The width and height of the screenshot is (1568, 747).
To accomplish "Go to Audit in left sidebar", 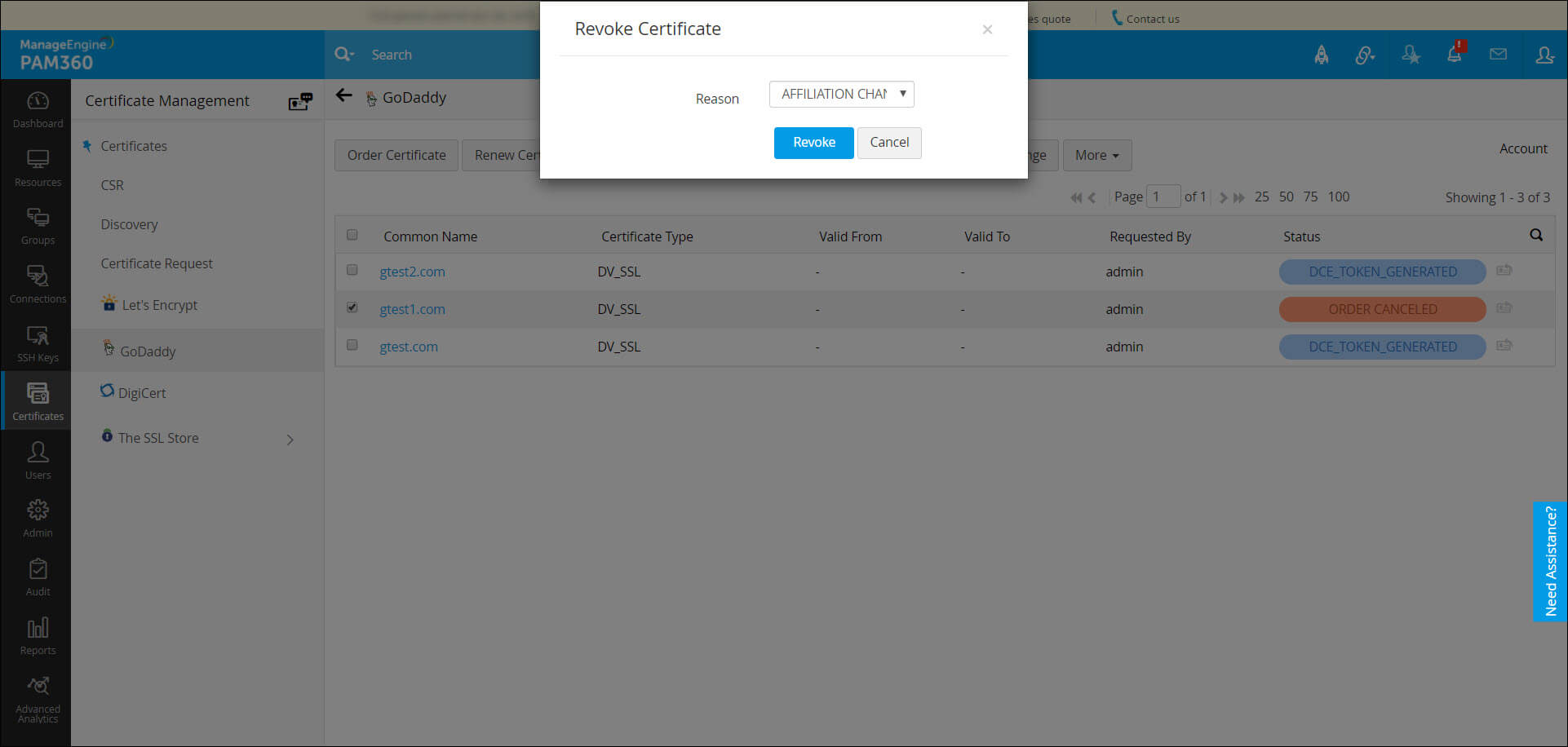I will point(38,577).
